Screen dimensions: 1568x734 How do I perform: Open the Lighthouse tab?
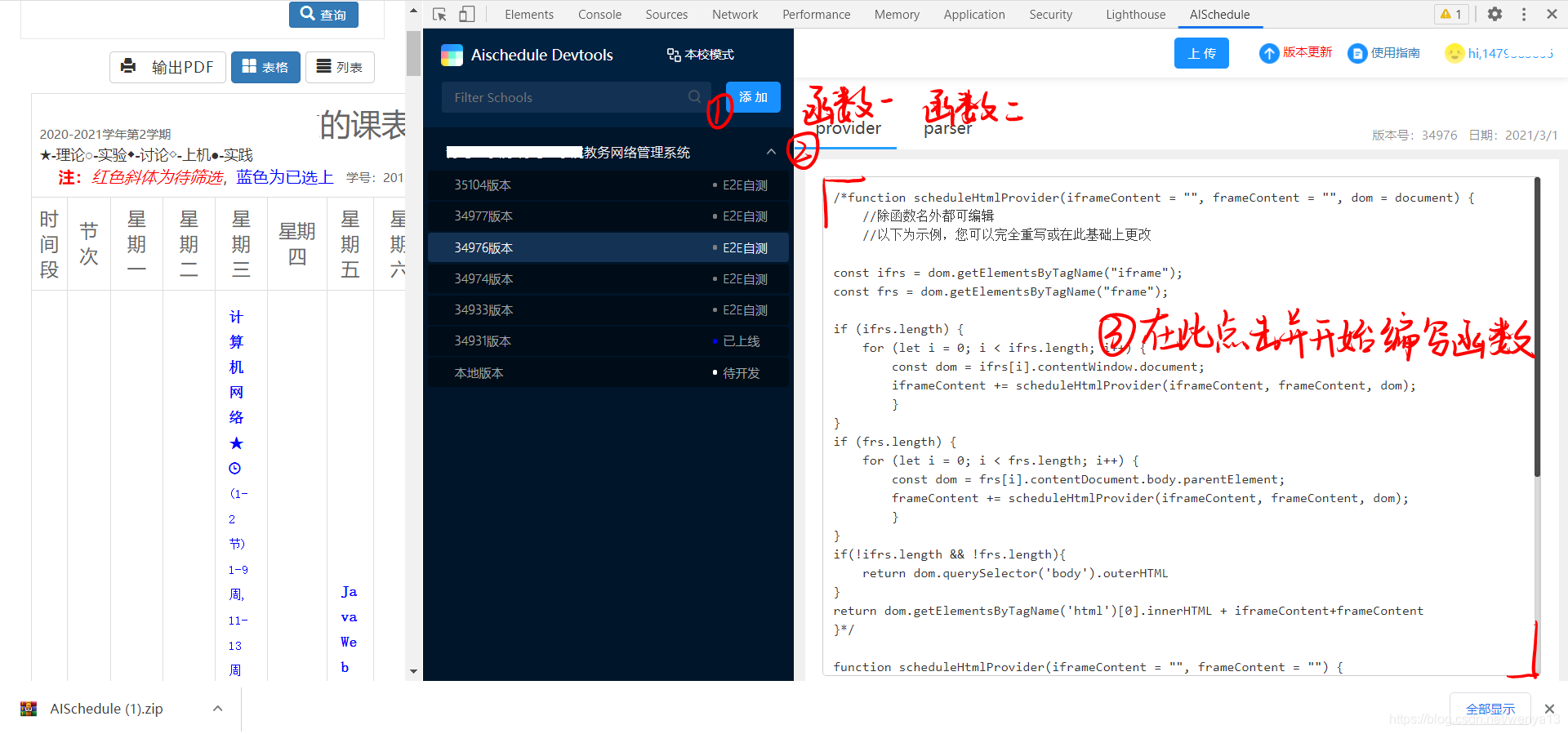click(x=1135, y=14)
